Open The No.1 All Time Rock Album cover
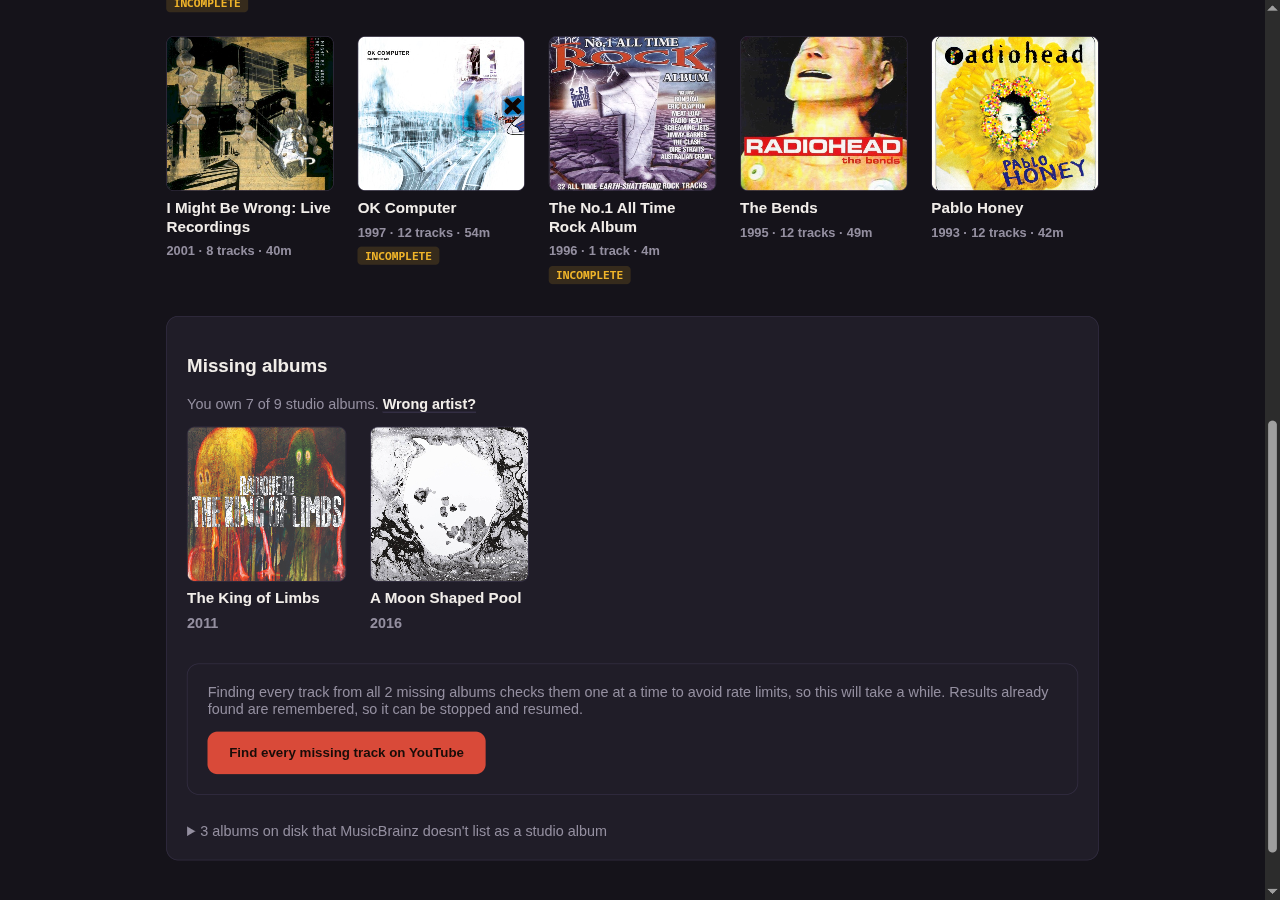1280x900 pixels. [x=632, y=113]
